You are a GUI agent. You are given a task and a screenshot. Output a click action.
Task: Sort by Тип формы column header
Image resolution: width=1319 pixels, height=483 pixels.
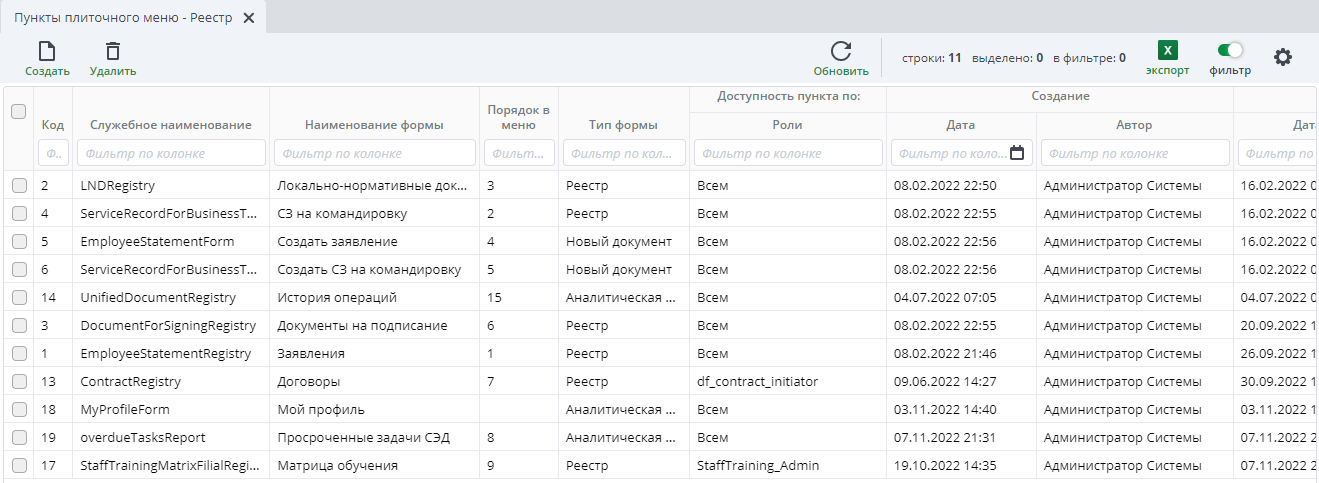[624, 125]
